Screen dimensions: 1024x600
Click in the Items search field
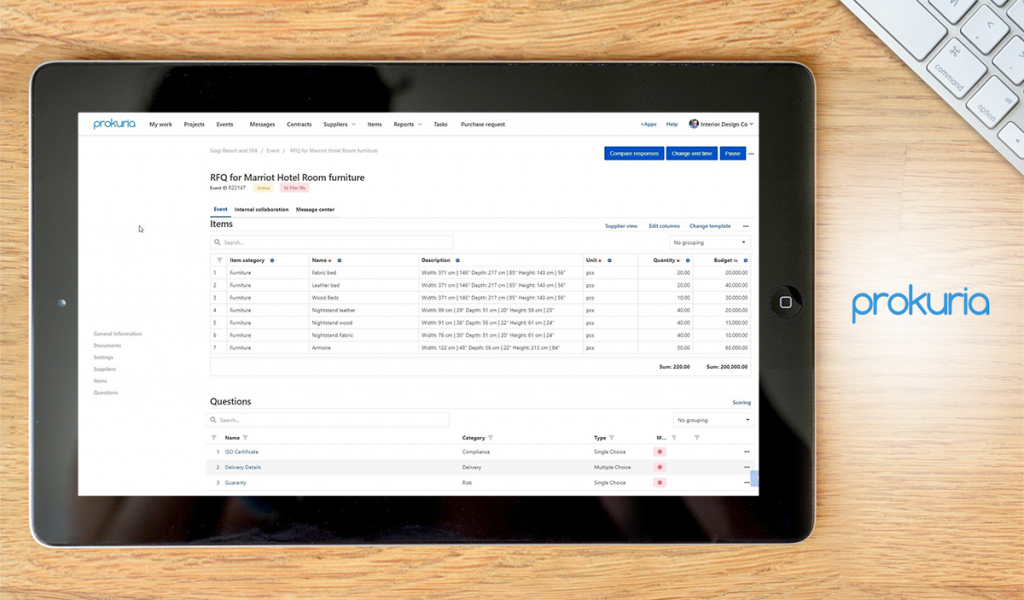tap(331, 242)
